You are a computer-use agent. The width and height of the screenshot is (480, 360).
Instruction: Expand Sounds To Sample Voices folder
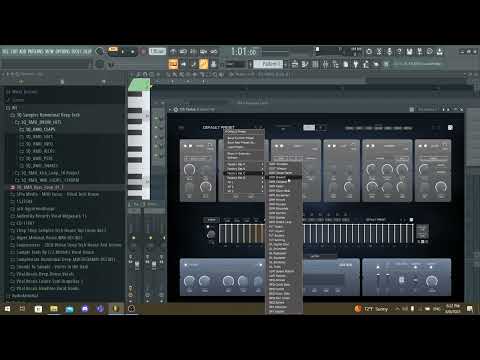[x=50, y=267]
